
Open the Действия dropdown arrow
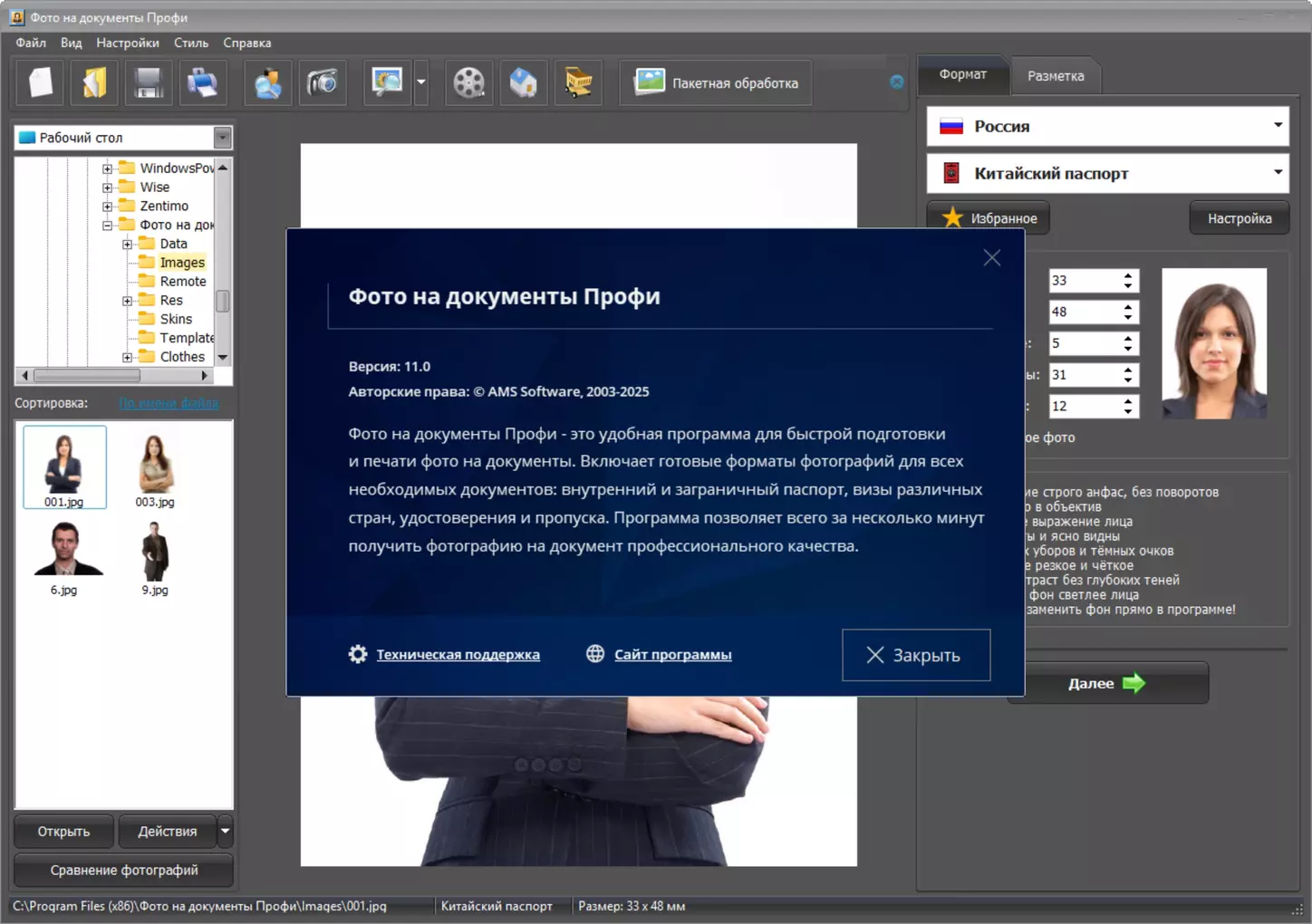226,832
